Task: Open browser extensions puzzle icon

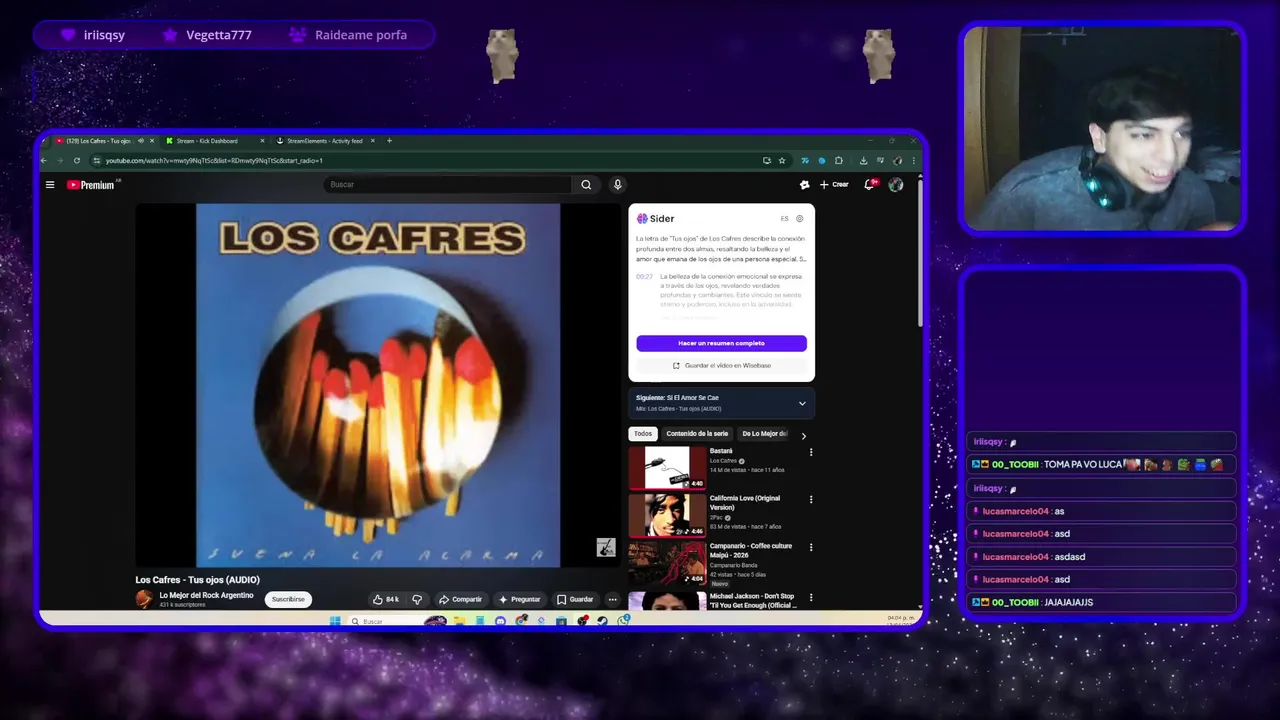Action: click(839, 160)
